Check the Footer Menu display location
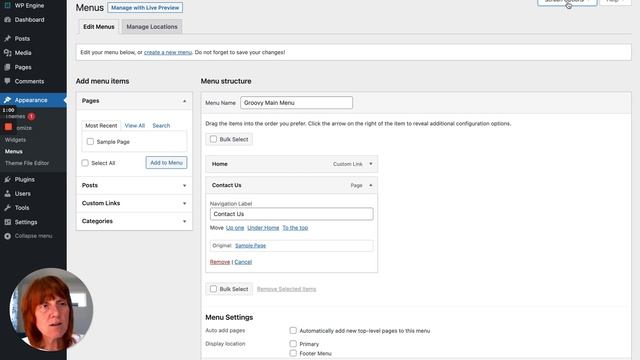 pyautogui.click(x=293, y=353)
